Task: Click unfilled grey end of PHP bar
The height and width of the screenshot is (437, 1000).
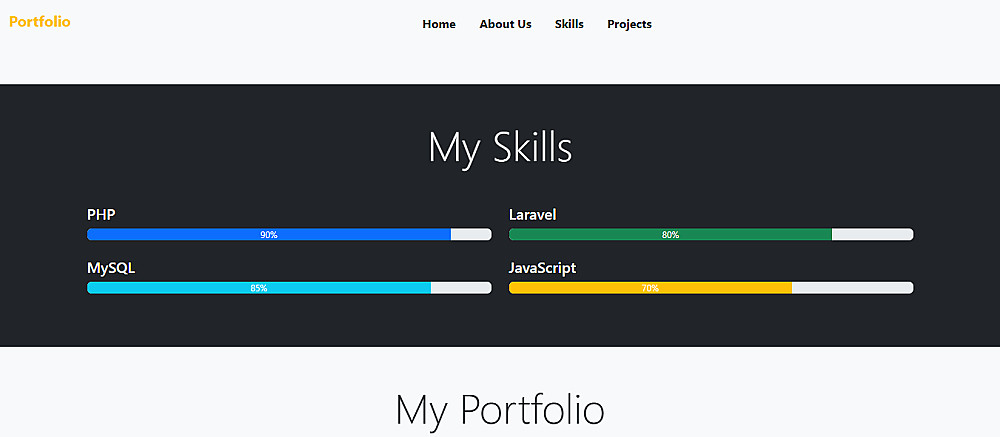Action: coord(471,235)
